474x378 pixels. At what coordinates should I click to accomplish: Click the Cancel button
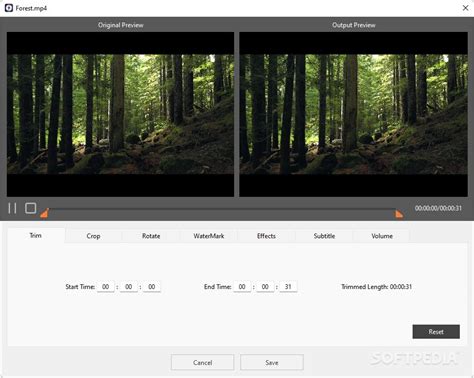click(203, 362)
